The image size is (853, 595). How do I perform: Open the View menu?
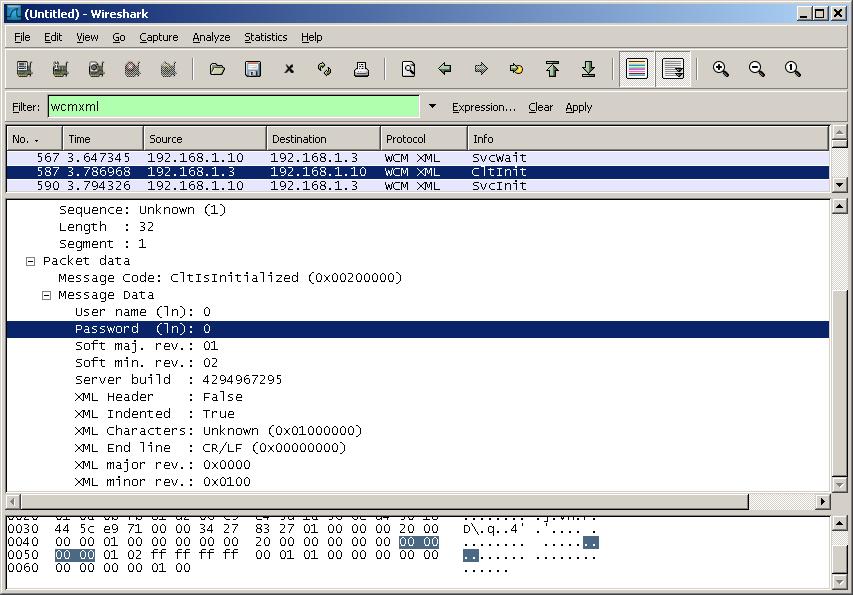pos(87,37)
